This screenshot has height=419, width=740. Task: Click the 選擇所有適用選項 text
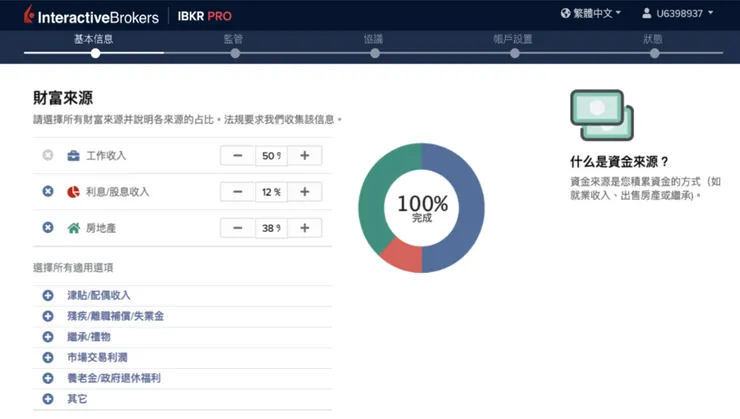pyautogui.click(x=73, y=268)
